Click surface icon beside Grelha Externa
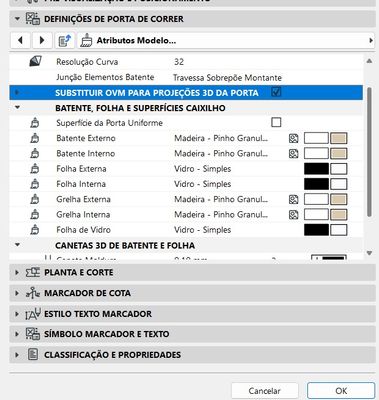379x400 pixels. (35, 199)
